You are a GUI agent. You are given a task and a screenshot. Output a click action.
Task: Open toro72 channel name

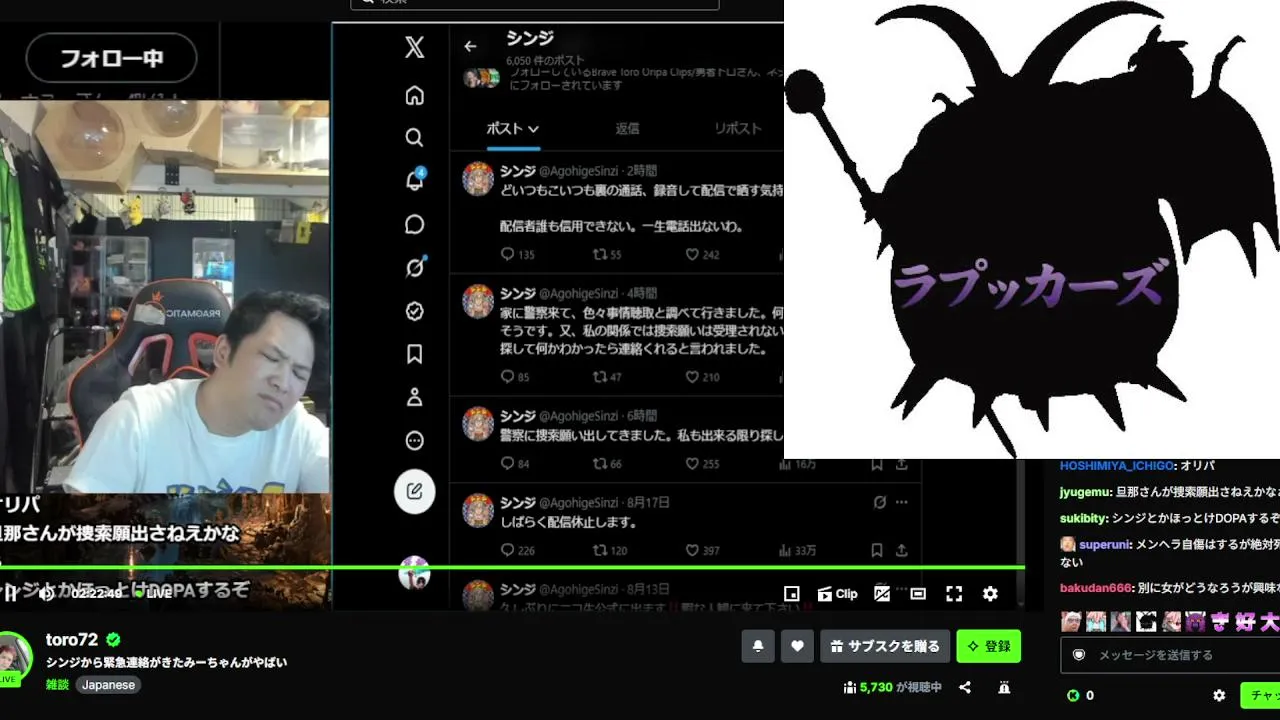[72, 640]
